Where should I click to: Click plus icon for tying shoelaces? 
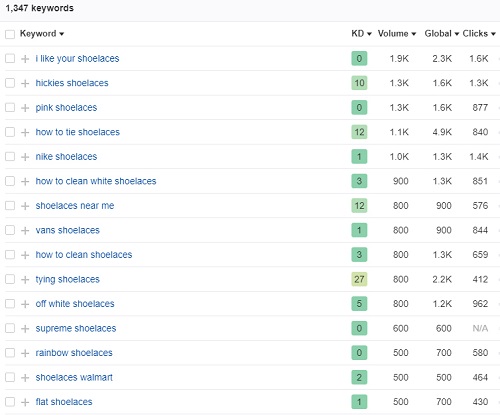(x=25, y=280)
